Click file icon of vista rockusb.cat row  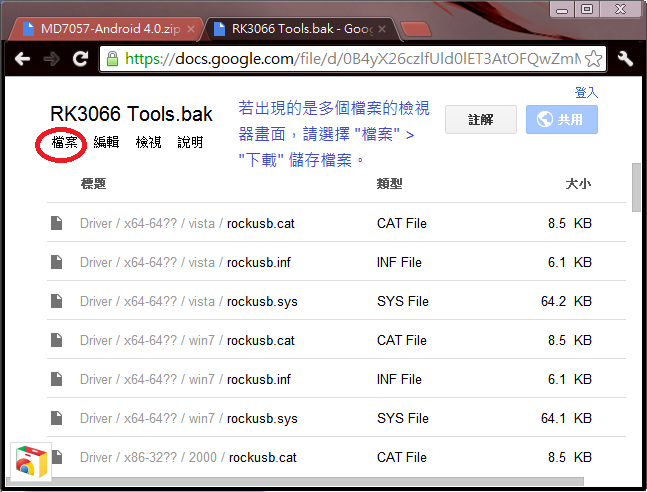[57, 223]
